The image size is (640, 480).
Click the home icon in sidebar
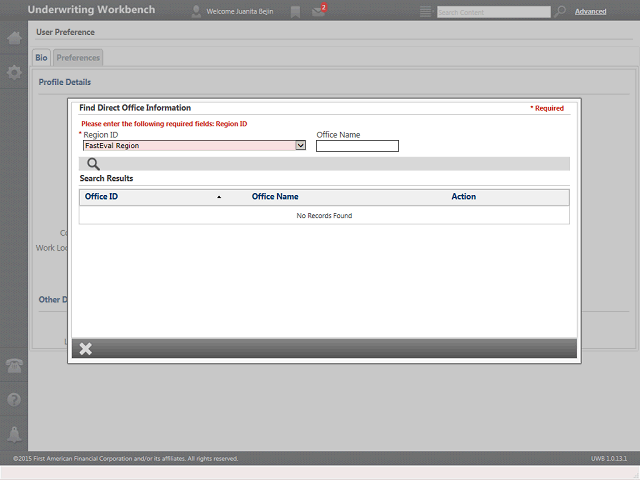[x=14, y=38]
